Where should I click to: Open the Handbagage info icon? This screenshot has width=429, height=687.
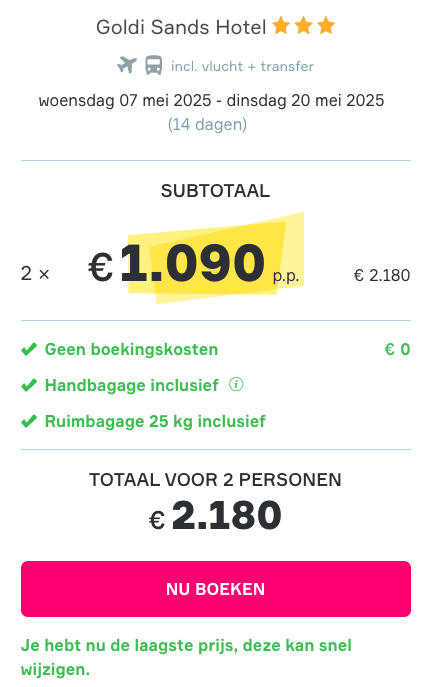point(236,385)
